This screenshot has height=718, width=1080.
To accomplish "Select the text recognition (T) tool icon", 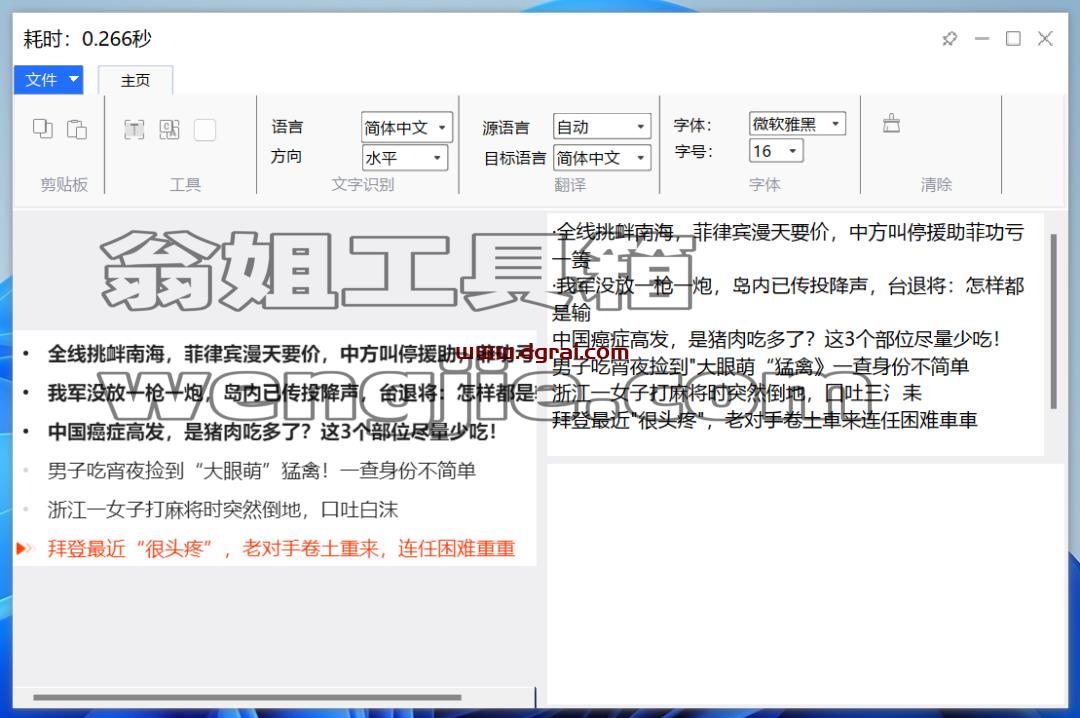I will coord(134,129).
